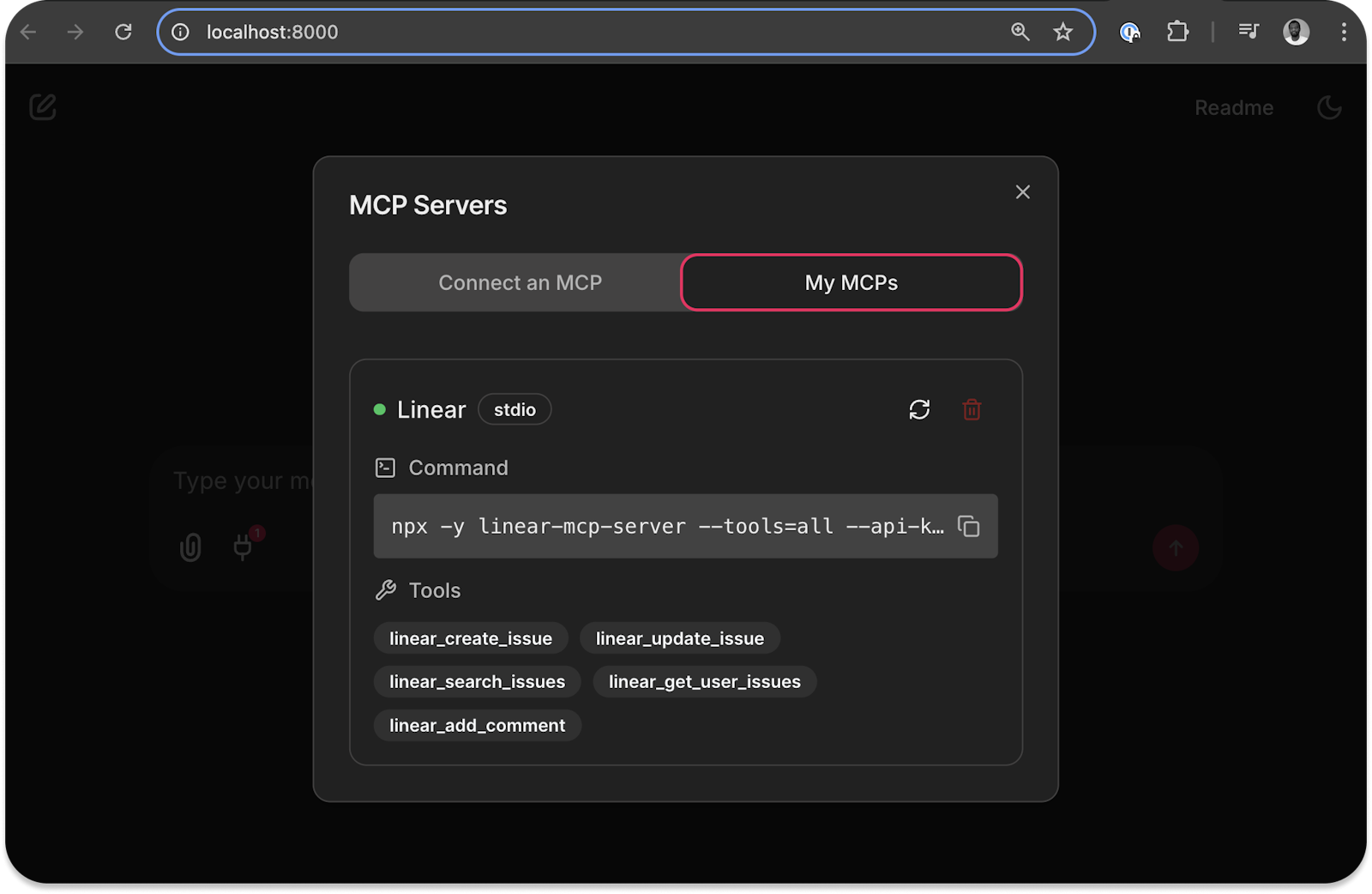This screenshot has width=1372, height=894.
Task: Open Chrome's three-dot menu
Action: (x=1345, y=32)
